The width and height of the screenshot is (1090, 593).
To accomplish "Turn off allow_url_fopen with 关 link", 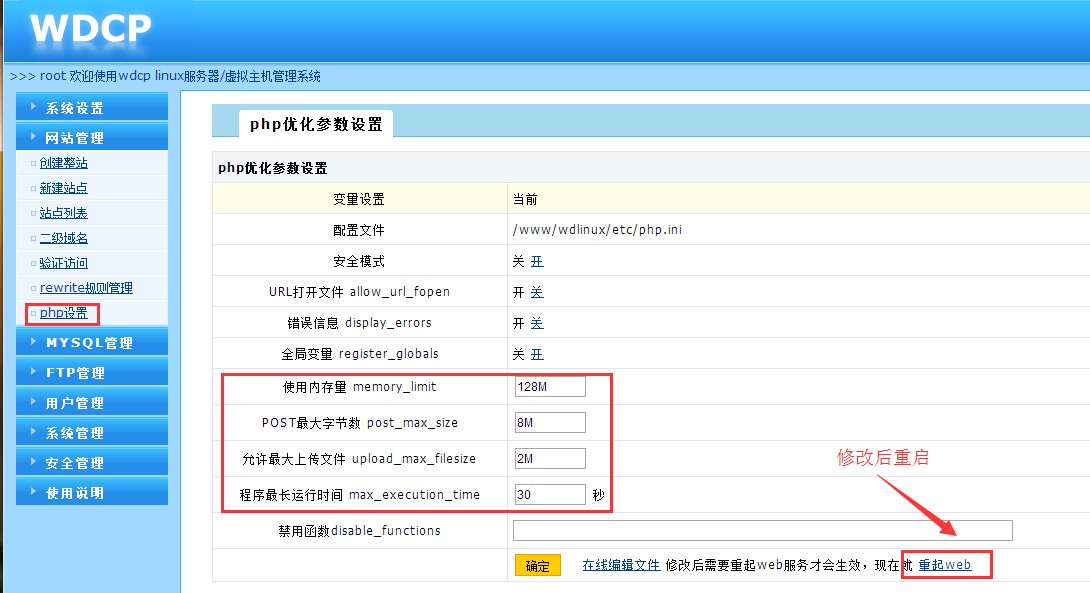I will coord(537,292).
